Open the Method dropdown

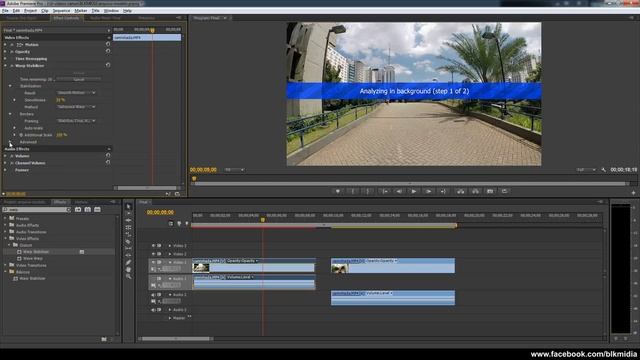click(76, 107)
